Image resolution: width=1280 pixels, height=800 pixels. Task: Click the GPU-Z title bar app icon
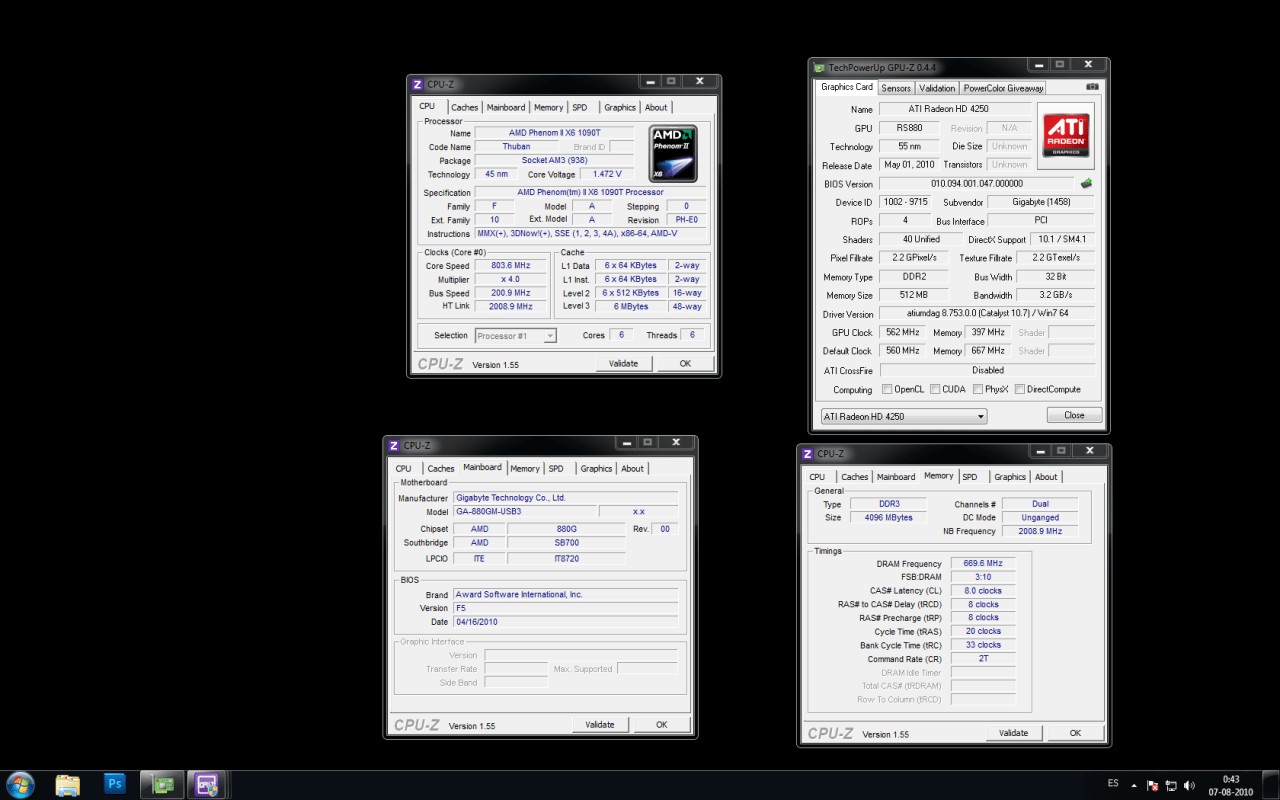coord(820,67)
